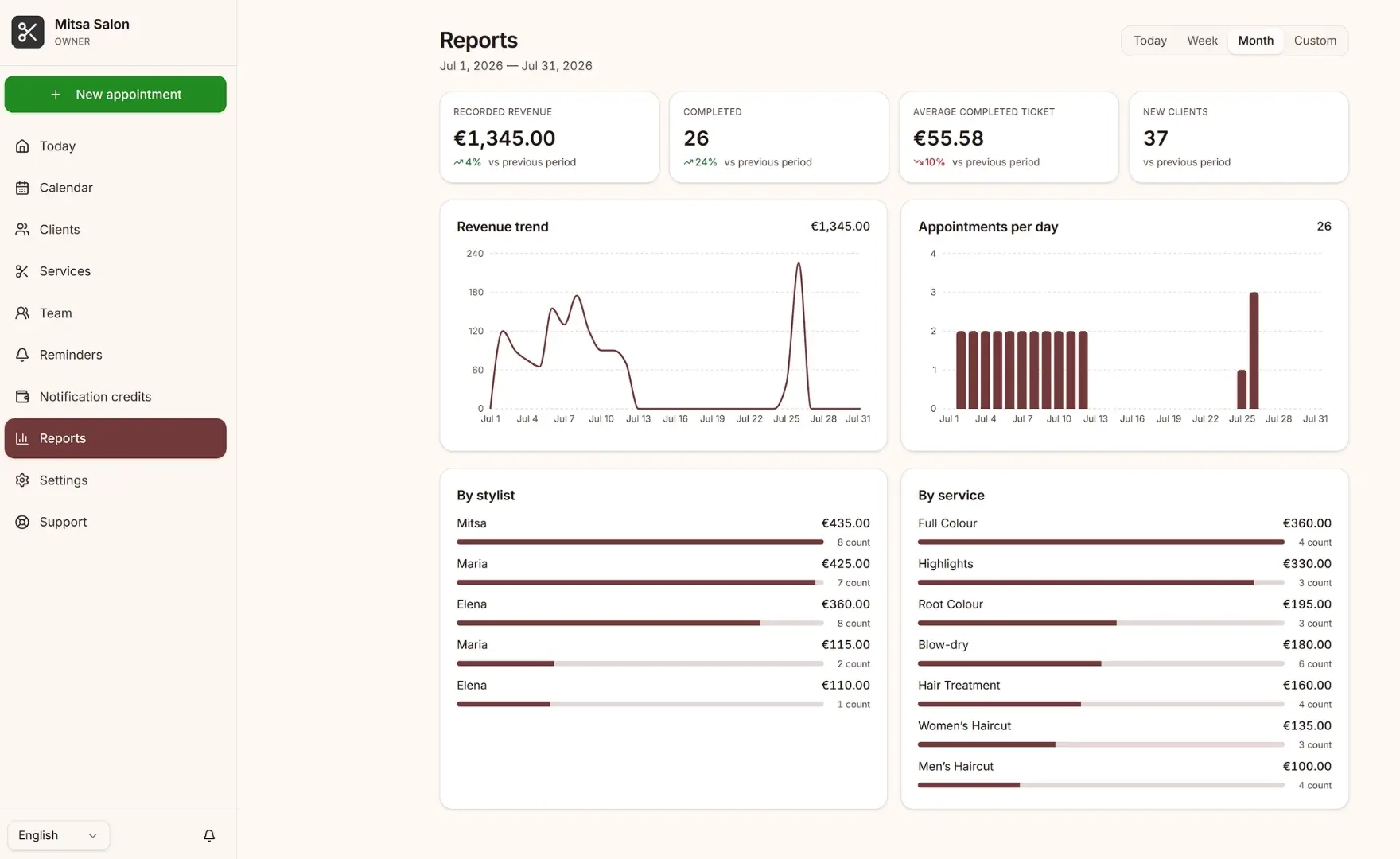Click the plus icon in New appointment

coord(56,95)
